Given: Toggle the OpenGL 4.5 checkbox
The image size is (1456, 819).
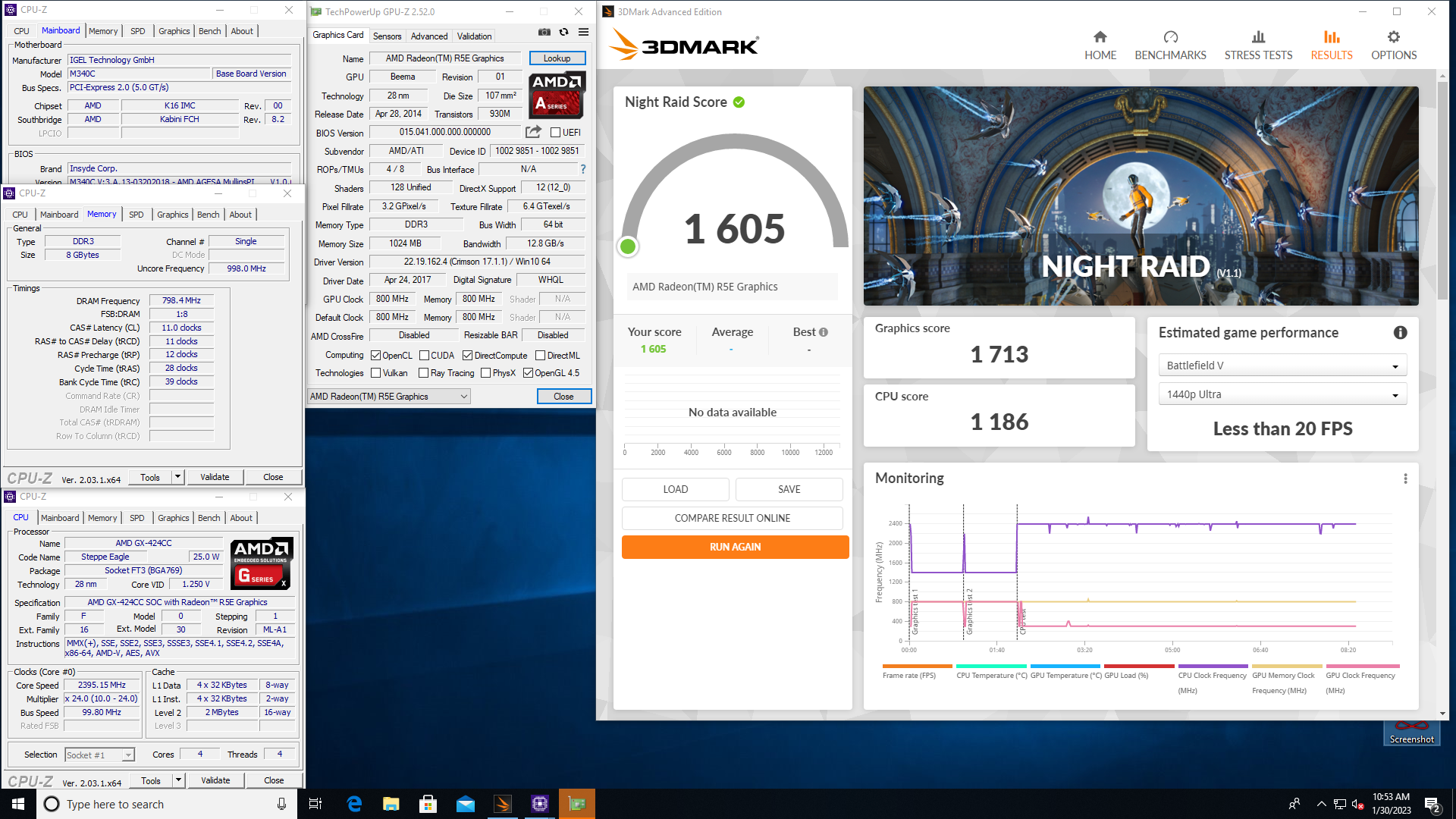Looking at the screenshot, I should [528, 373].
